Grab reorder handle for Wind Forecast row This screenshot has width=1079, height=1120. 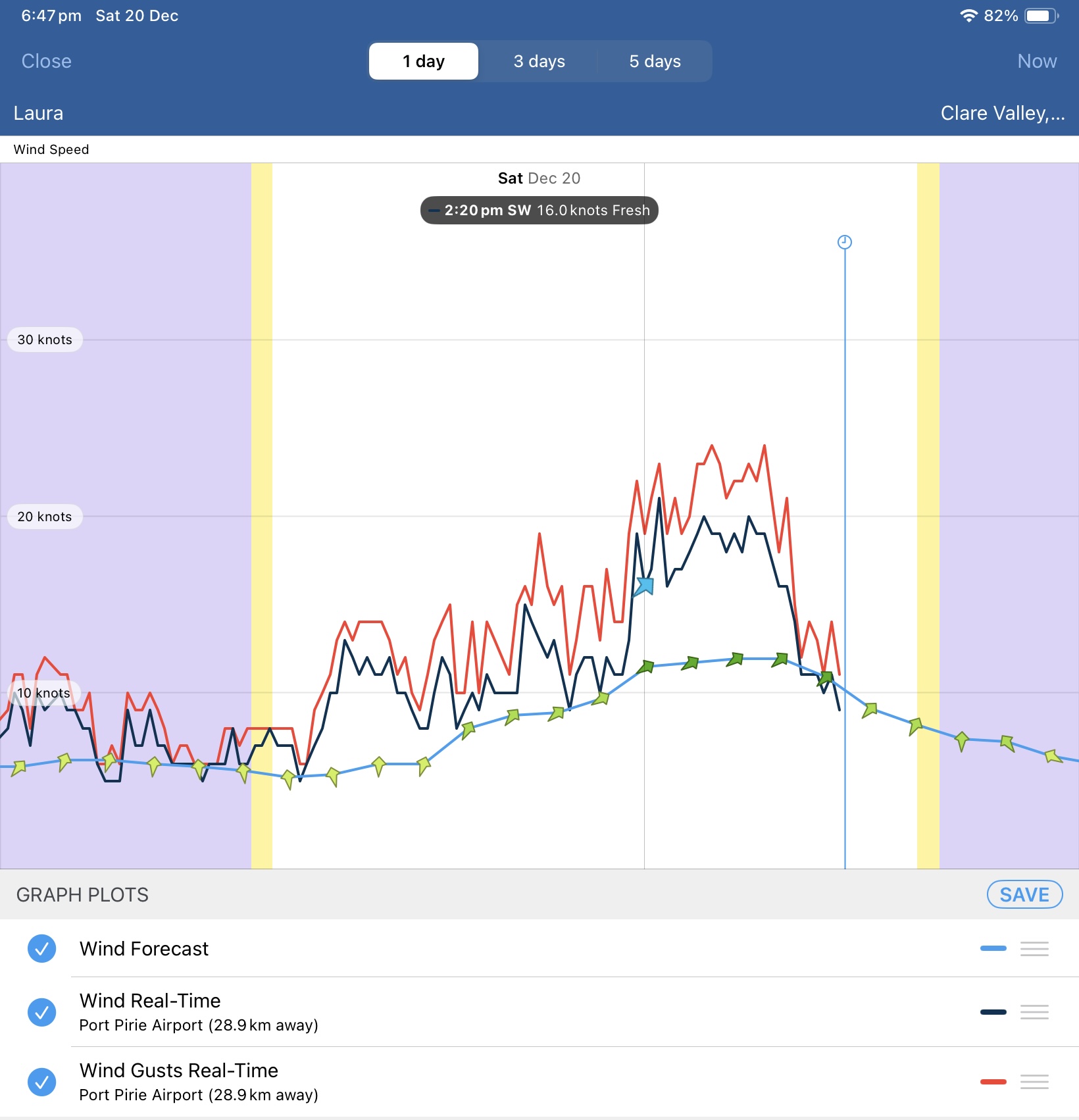point(1034,948)
